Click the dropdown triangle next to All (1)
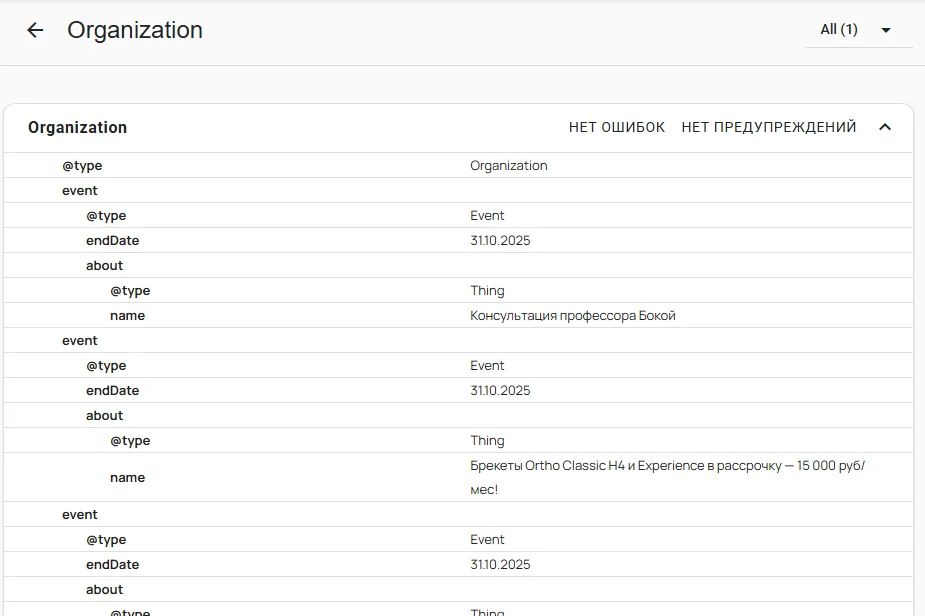Image resolution: width=925 pixels, height=616 pixels. tap(885, 30)
